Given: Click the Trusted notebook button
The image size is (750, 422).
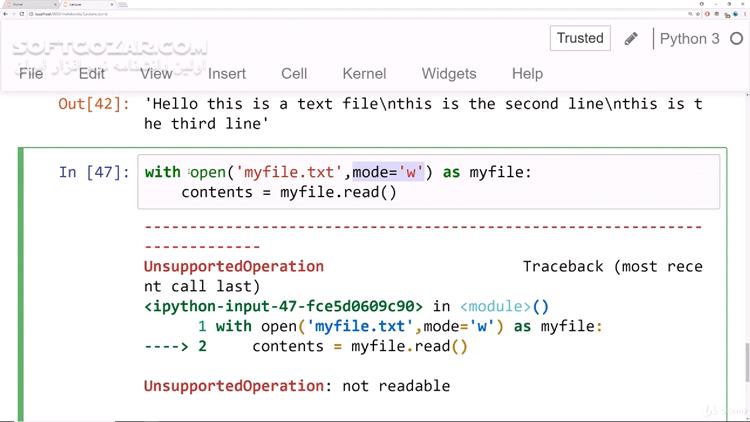Looking at the screenshot, I should pos(580,38).
